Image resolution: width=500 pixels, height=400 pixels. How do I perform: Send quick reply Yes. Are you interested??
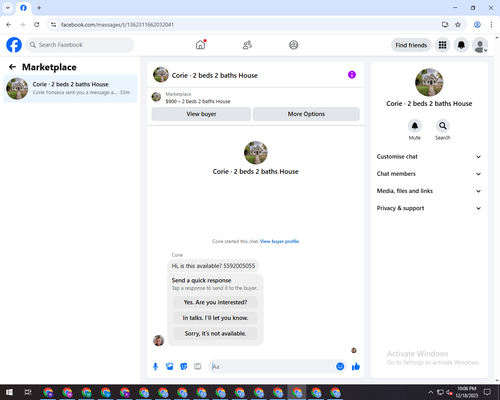pyautogui.click(x=215, y=302)
